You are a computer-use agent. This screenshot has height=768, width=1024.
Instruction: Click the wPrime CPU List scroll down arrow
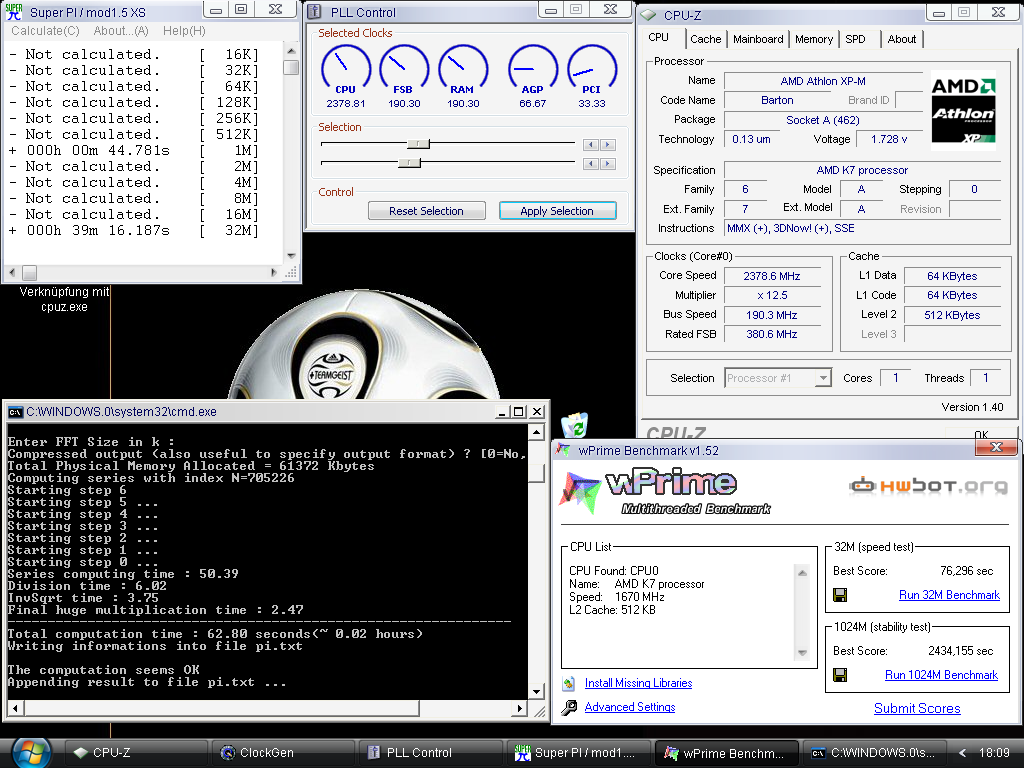tap(803, 653)
